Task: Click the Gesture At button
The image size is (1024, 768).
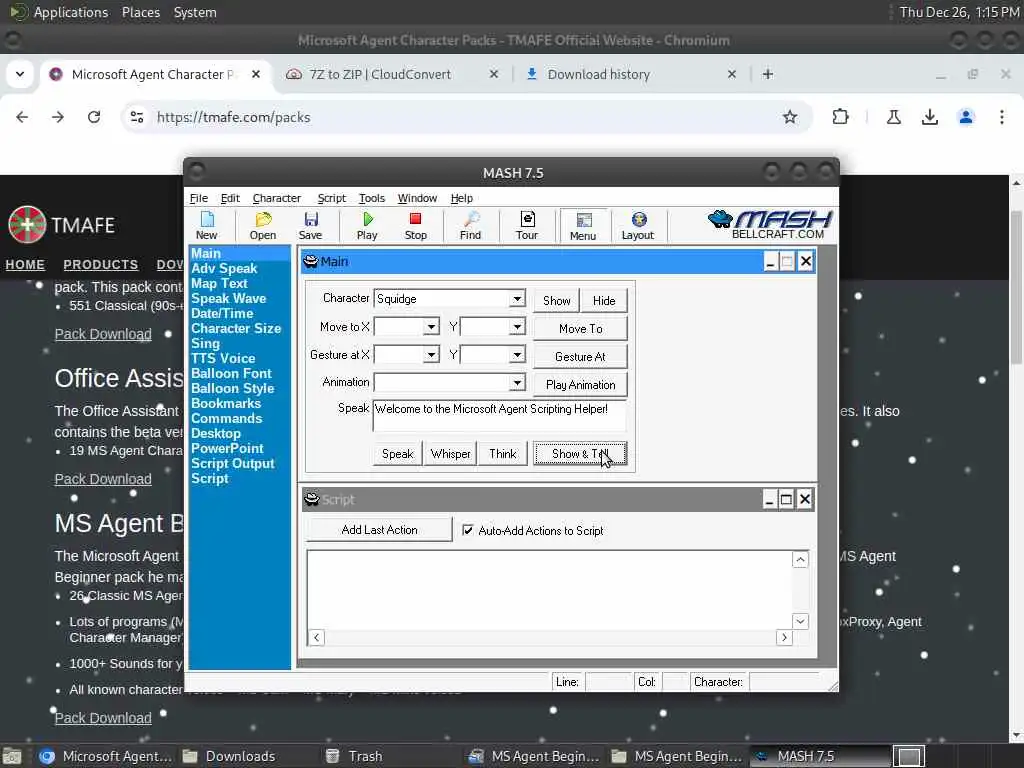Action: [x=581, y=357]
